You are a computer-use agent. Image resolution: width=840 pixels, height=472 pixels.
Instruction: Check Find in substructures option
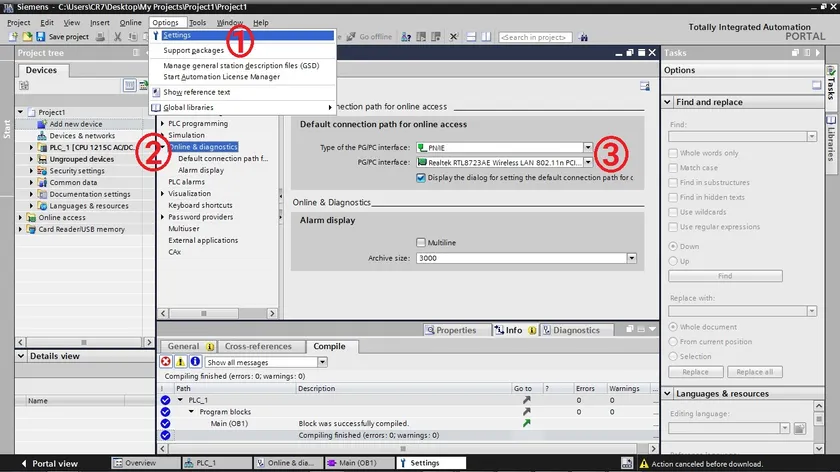673,183
